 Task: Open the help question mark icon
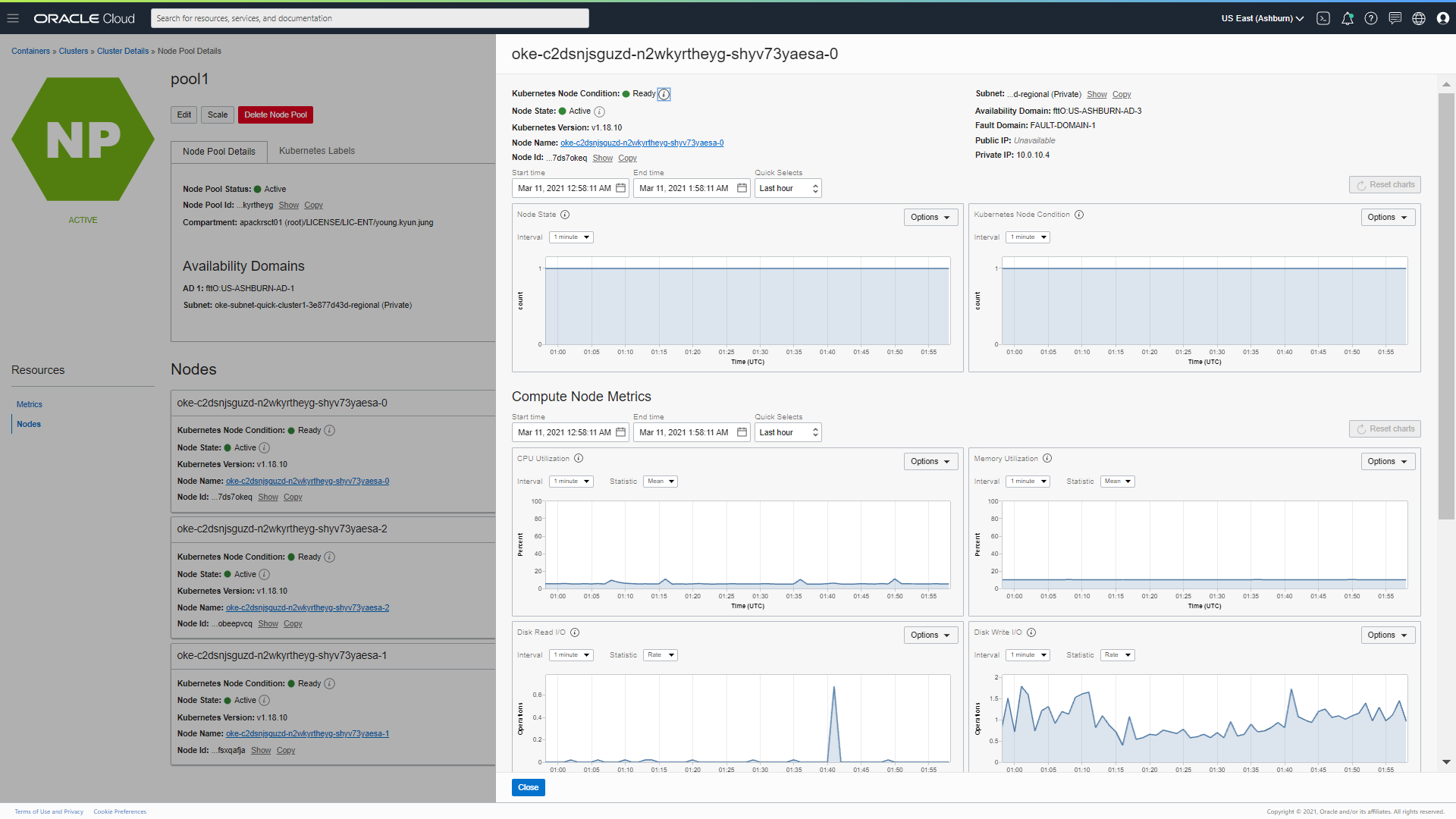[x=1371, y=18]
